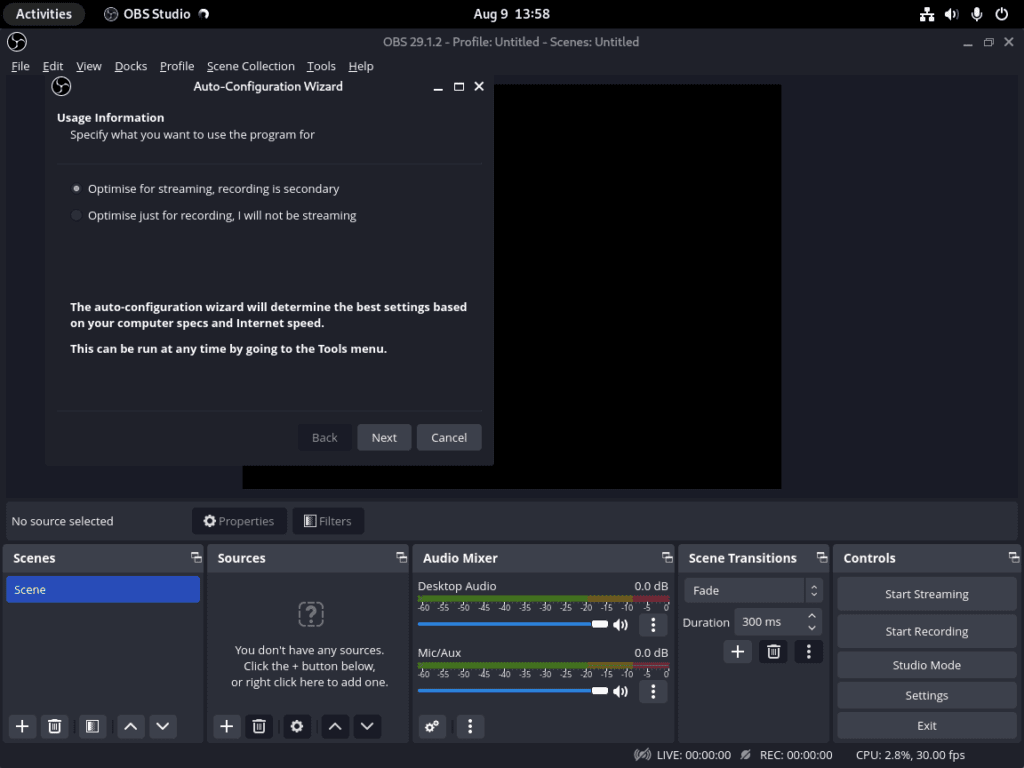Viewport: 1024px width, 768px height.
Task: Open advanced audio properties gear in Audio Mixer
Action: [x=432, y=726]
